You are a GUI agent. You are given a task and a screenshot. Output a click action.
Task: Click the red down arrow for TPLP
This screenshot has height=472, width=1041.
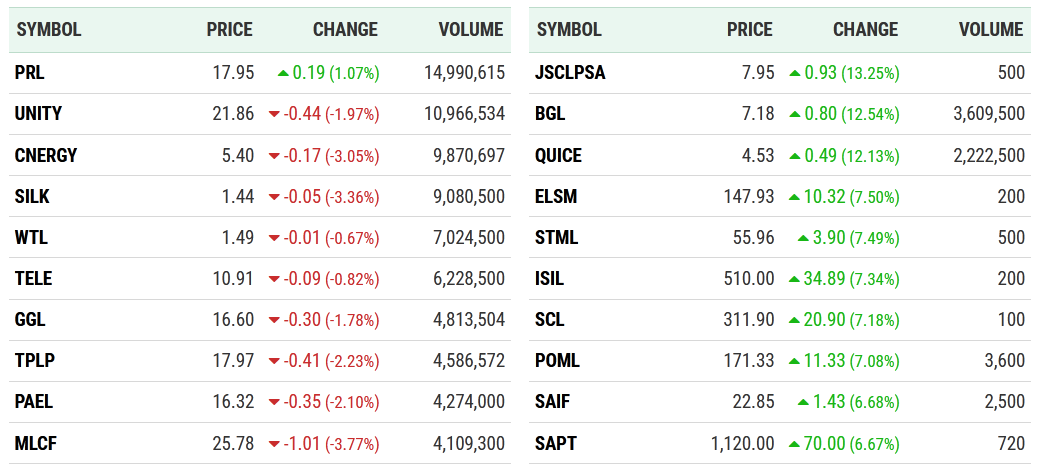pyautogui.click(x=274, y=361)
